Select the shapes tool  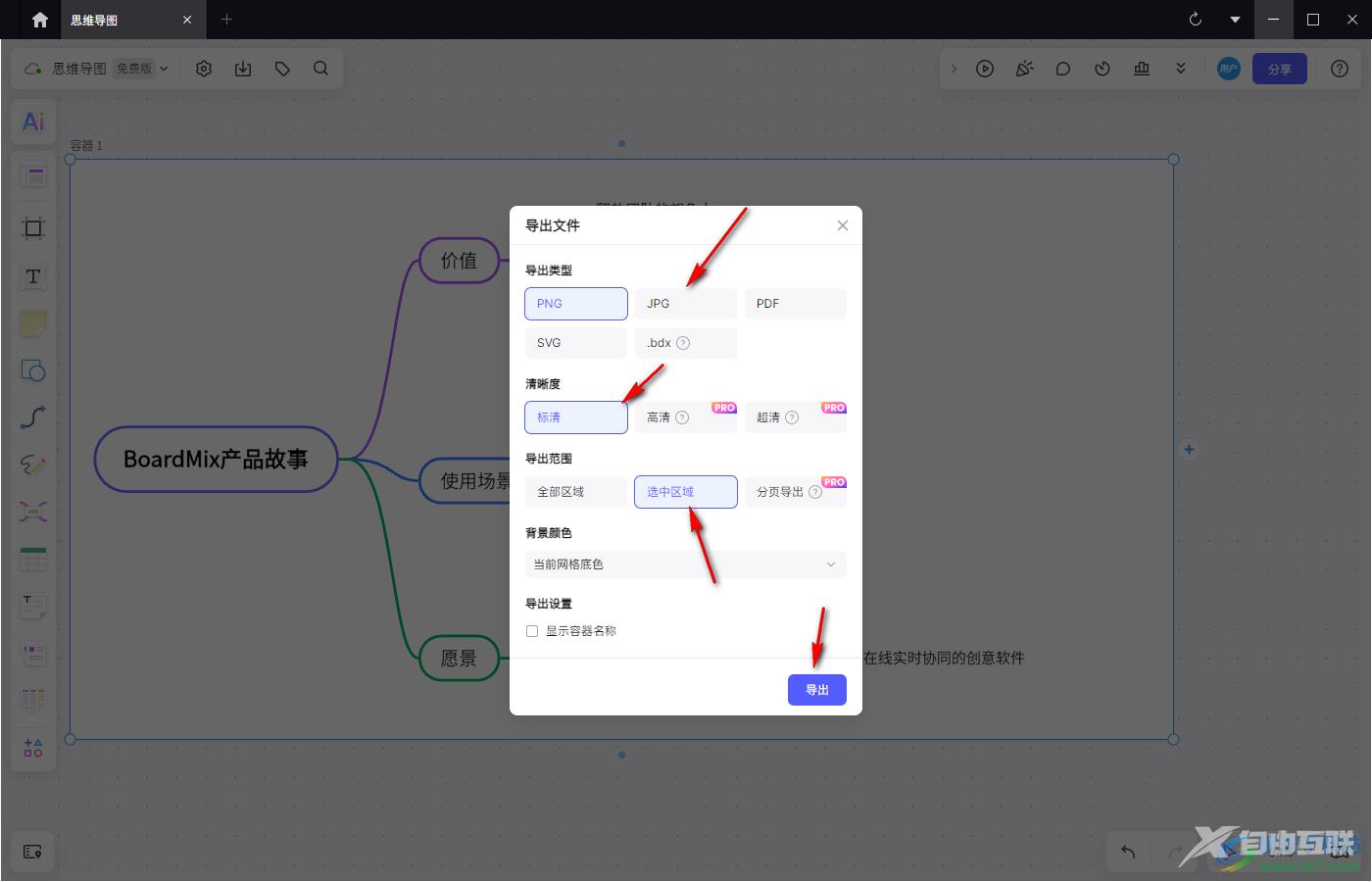(x=33, y=370)
